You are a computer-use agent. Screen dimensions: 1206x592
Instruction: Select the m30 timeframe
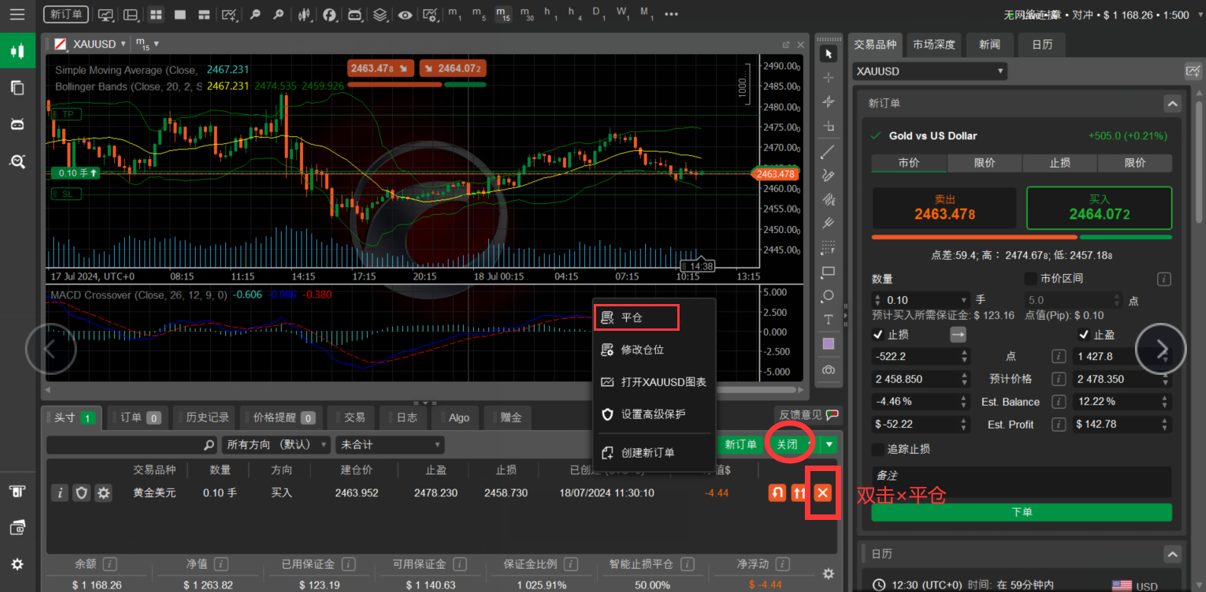[527, 15]
